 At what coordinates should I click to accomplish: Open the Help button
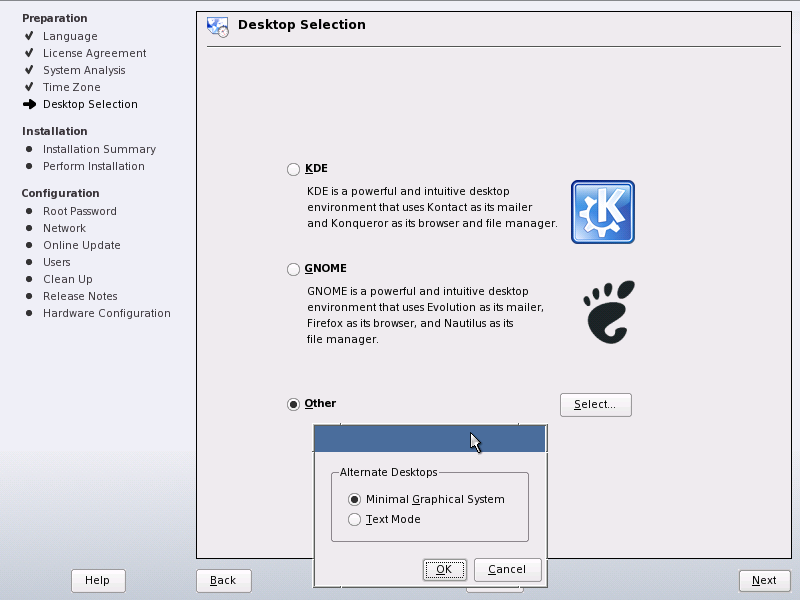[x=98, y=581]
